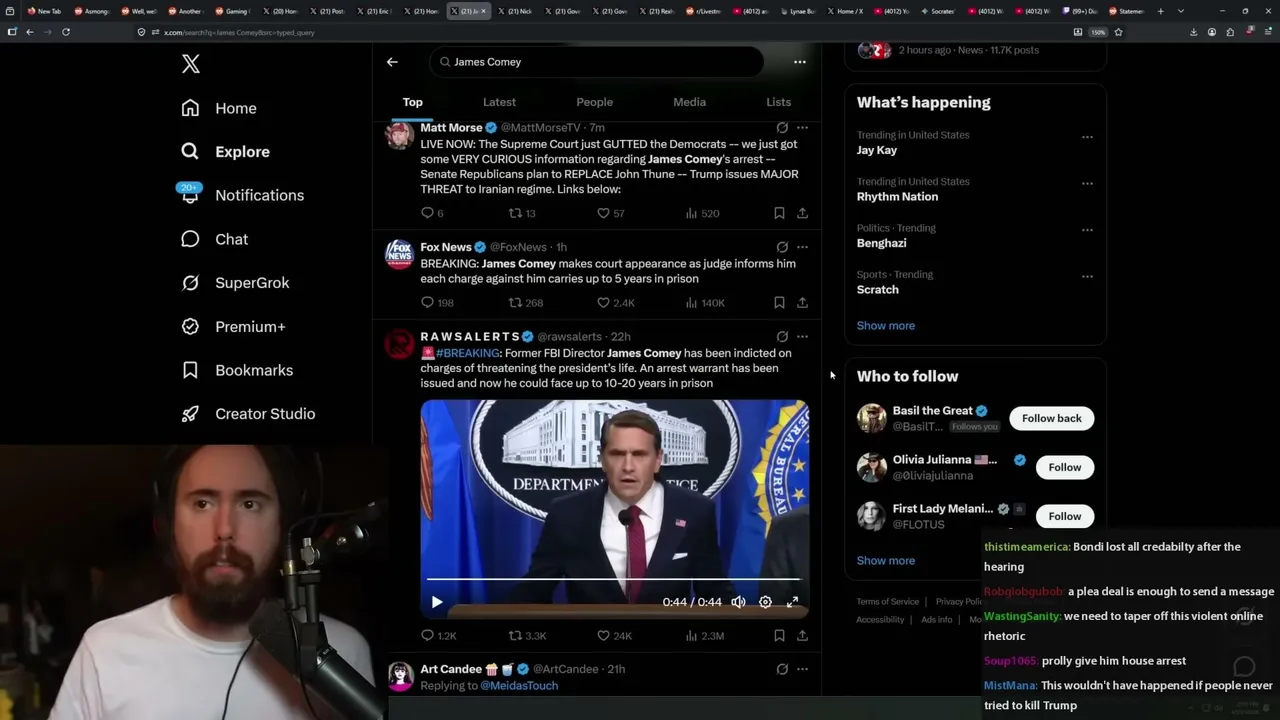This screenshot has width=1280, height=720.
Task: Seek within the RAWSALERTS video progress bar
Action: [x=614, y=579]
